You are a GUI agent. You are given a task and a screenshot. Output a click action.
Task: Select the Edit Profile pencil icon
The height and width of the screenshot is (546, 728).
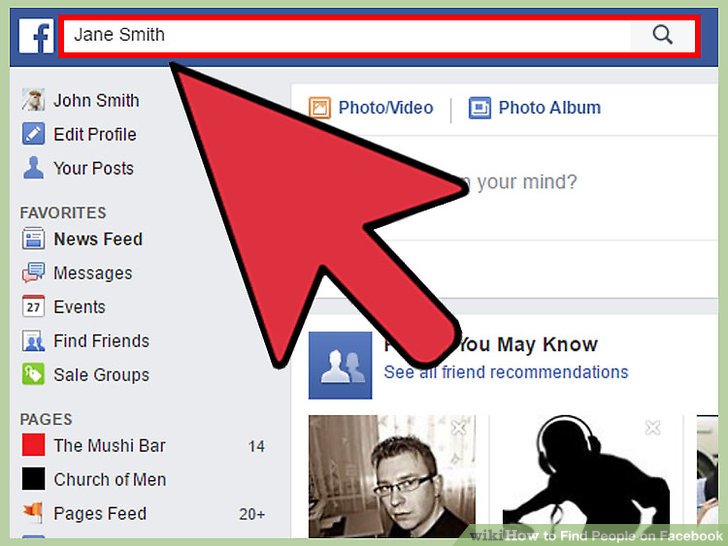pyautogui.click(x=33, y=134)
